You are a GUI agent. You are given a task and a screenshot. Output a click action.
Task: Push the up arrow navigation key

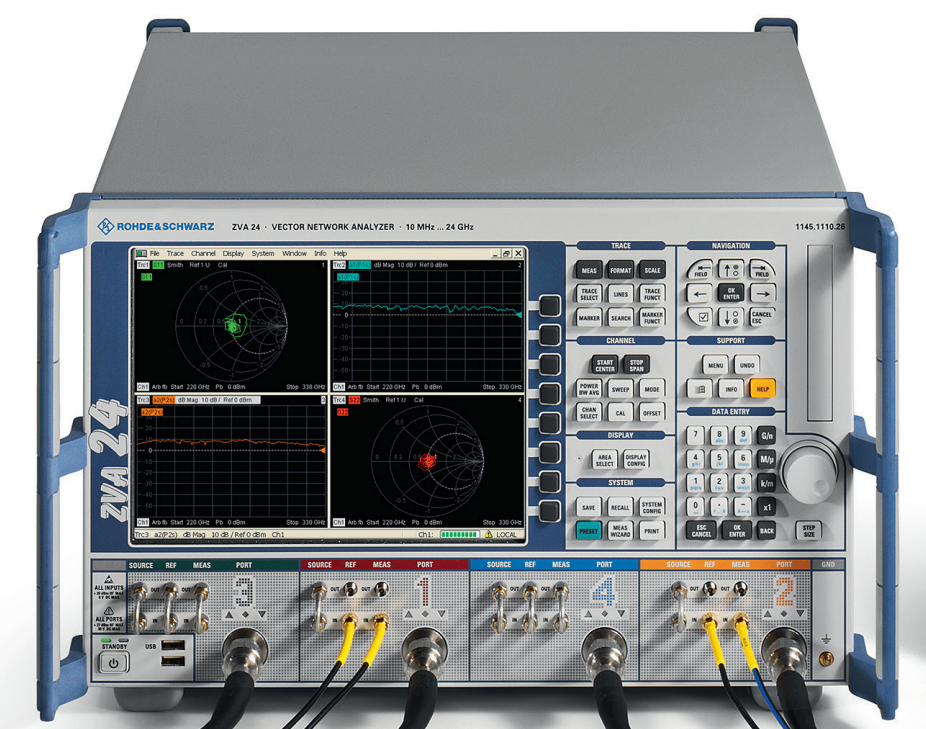coord(731,270)
